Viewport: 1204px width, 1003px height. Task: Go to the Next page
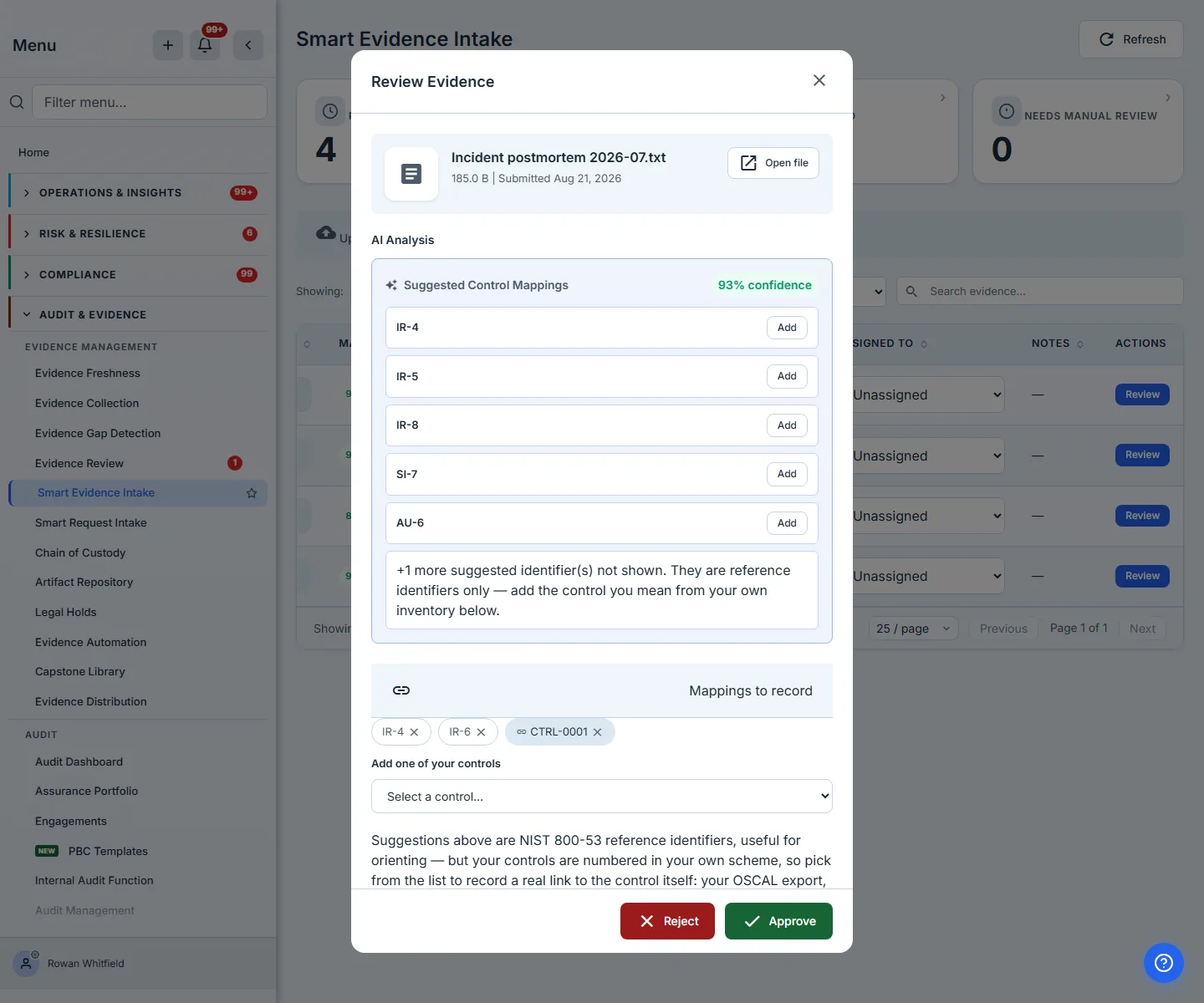click(1142, 629)
